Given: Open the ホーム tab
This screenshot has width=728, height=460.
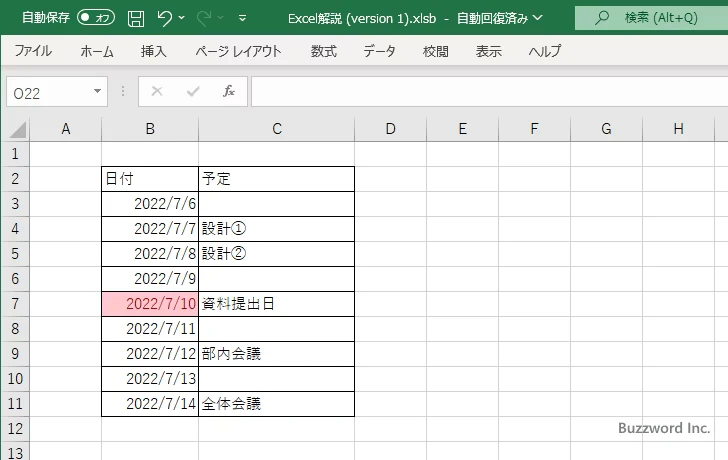Looking at the screenshot, I should pyautogui.click(x=97, y=51).
